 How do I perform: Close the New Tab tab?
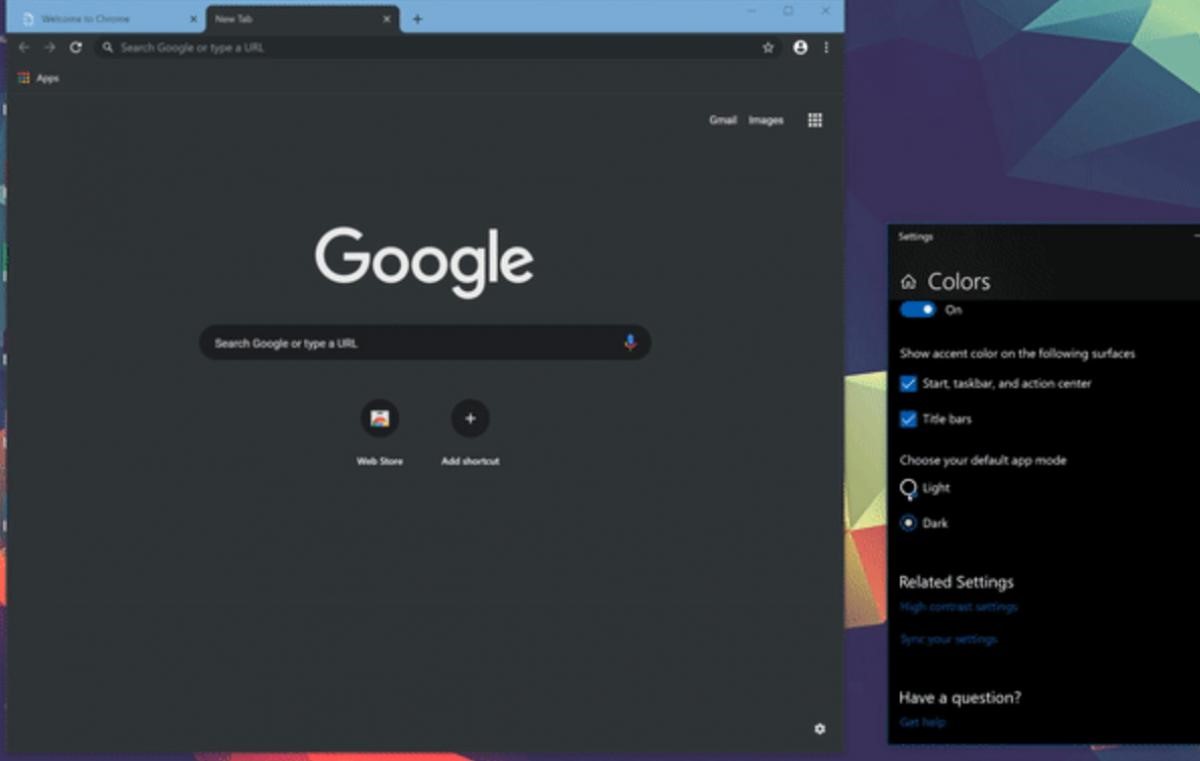(387, 19)
